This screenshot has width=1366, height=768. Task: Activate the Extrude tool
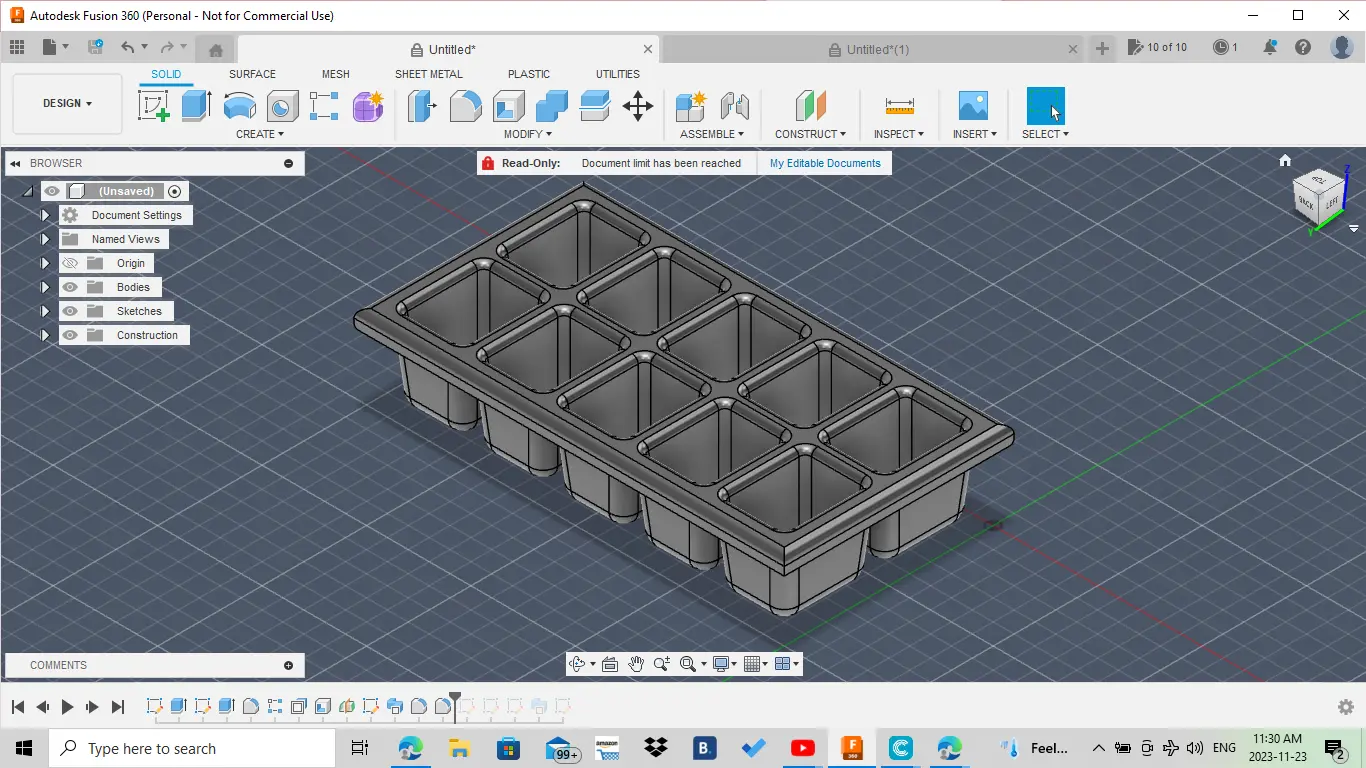pyautogui.click(x=194, y=105)
